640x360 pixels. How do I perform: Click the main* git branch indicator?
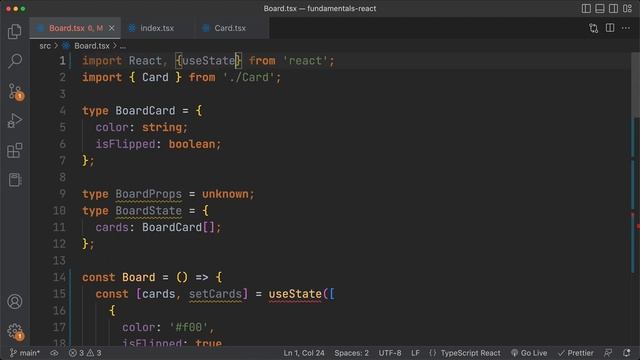(x=25, y=353)
